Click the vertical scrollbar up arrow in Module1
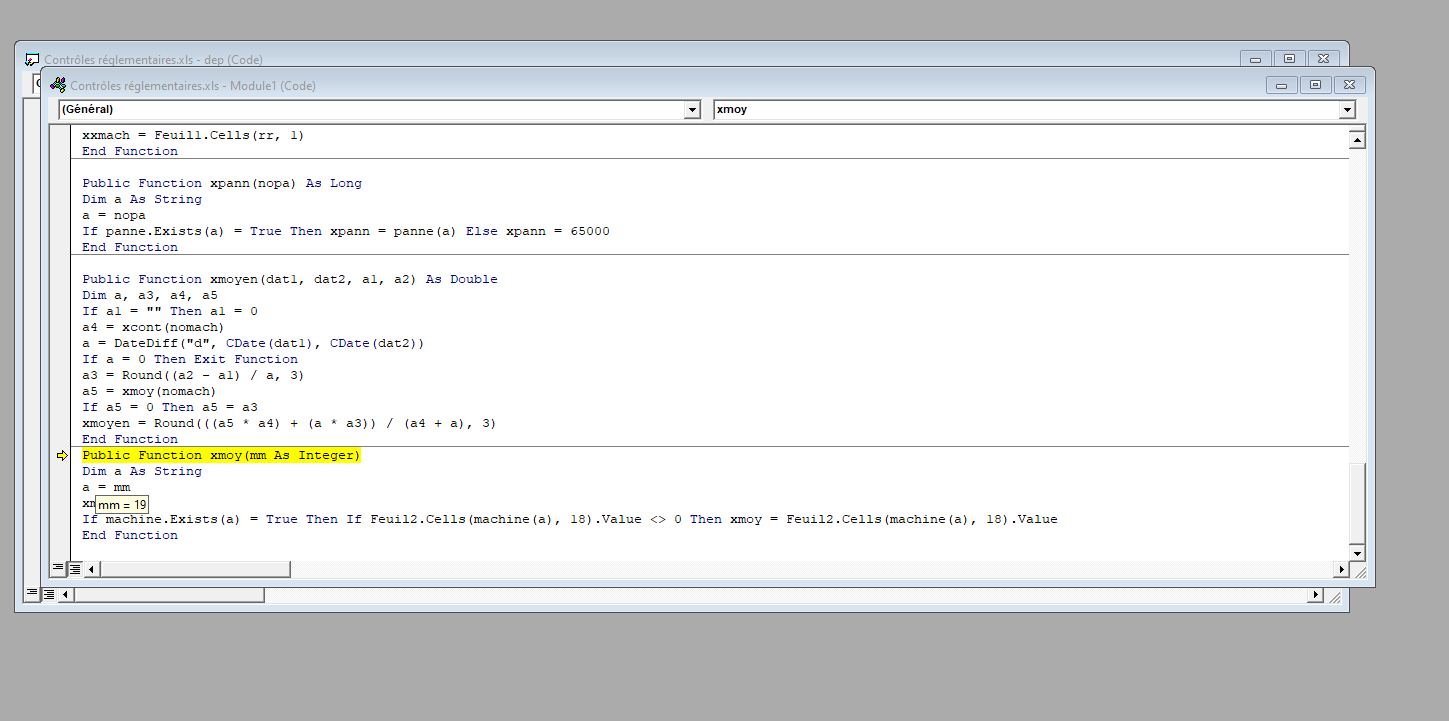1449x721 pixels. (x=1357, y=141)
